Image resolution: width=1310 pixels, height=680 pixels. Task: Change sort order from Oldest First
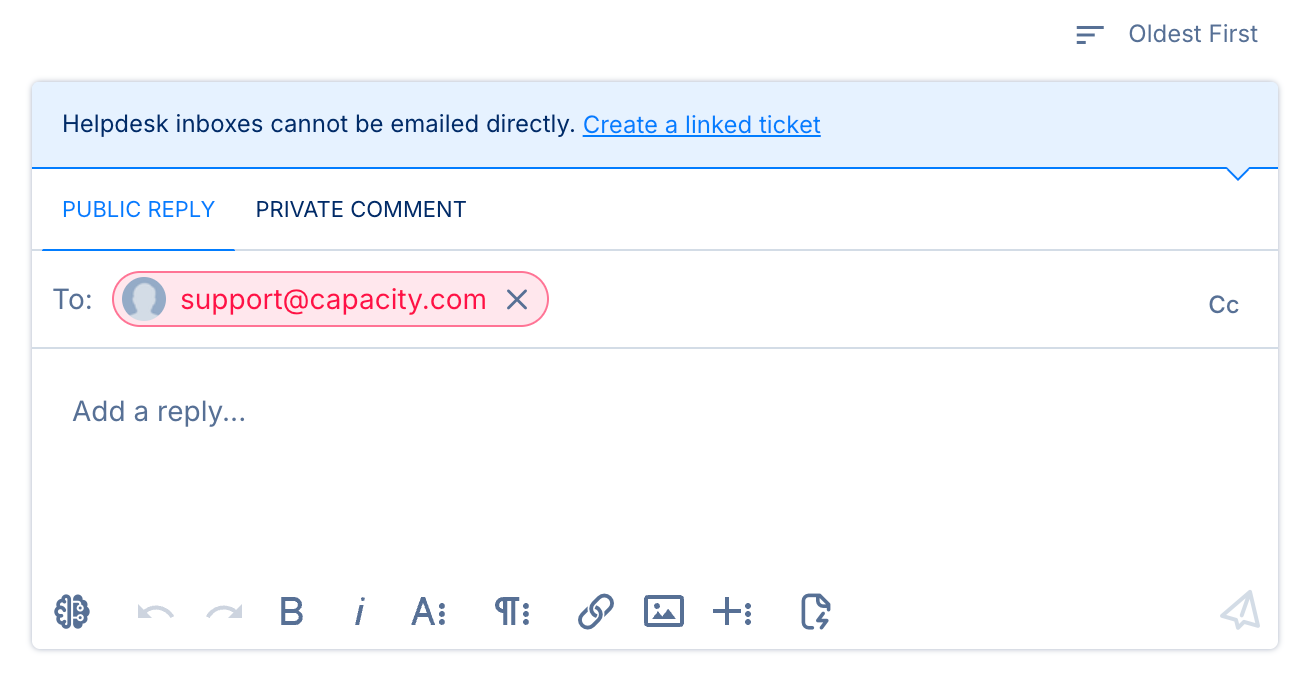pos(1167,34)
